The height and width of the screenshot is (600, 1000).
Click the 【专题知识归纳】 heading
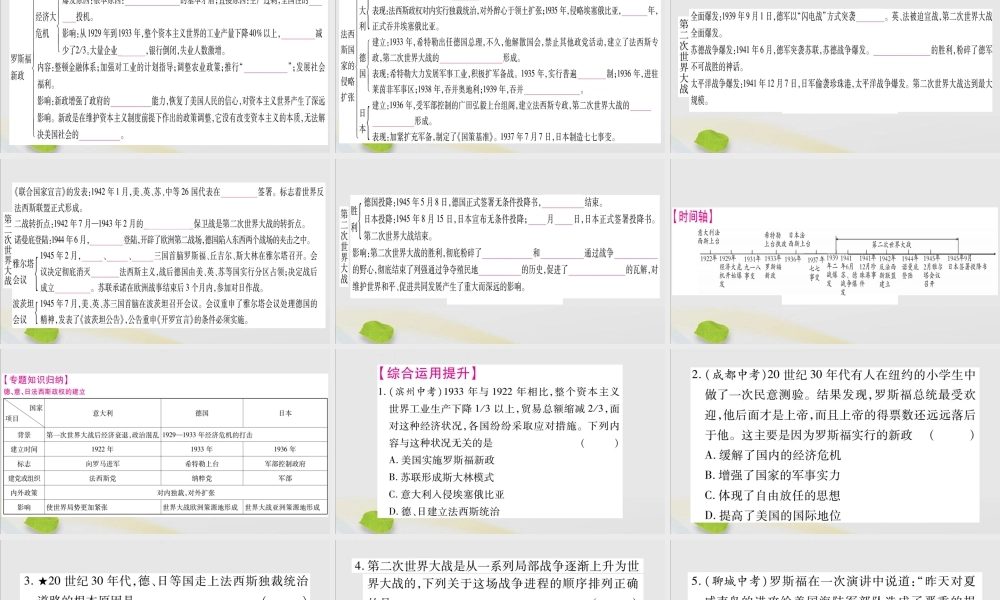[36, 379]
